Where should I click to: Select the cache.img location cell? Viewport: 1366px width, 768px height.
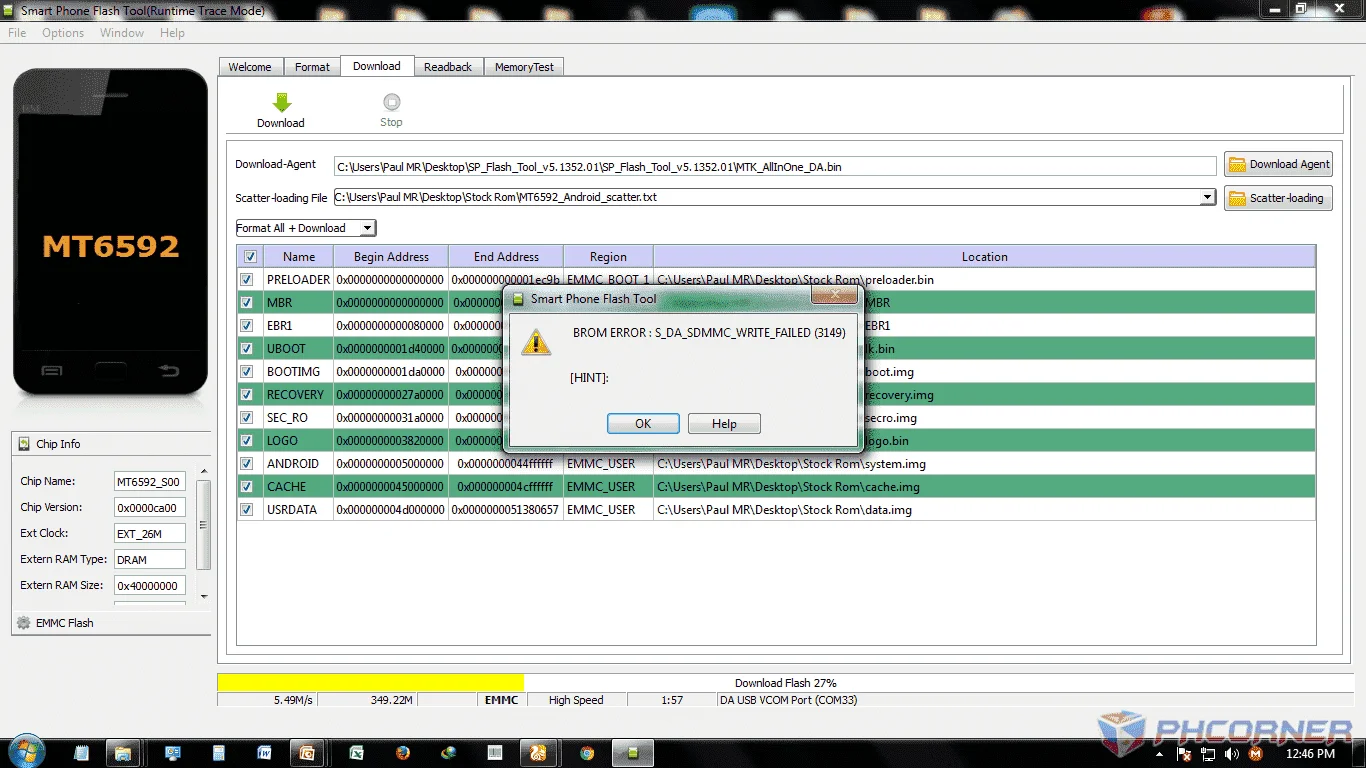coord(984,487)
